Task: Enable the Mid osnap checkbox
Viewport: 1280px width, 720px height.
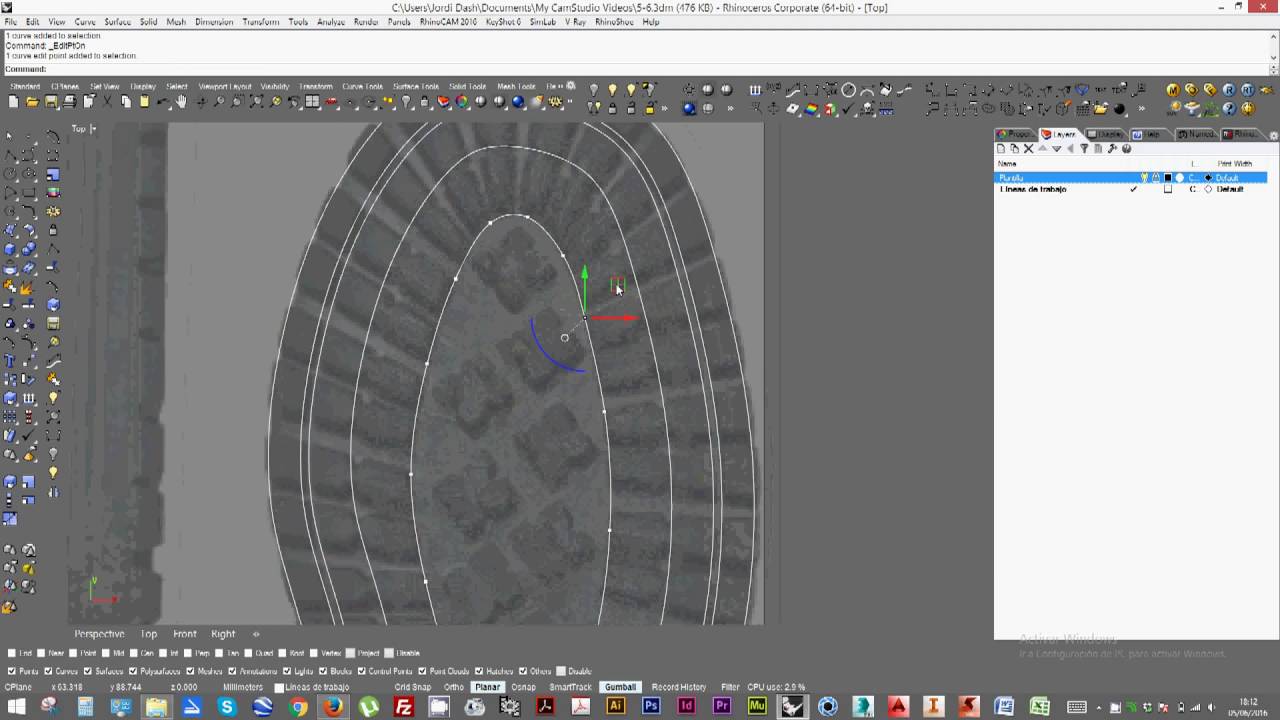Action: [106, 653]
